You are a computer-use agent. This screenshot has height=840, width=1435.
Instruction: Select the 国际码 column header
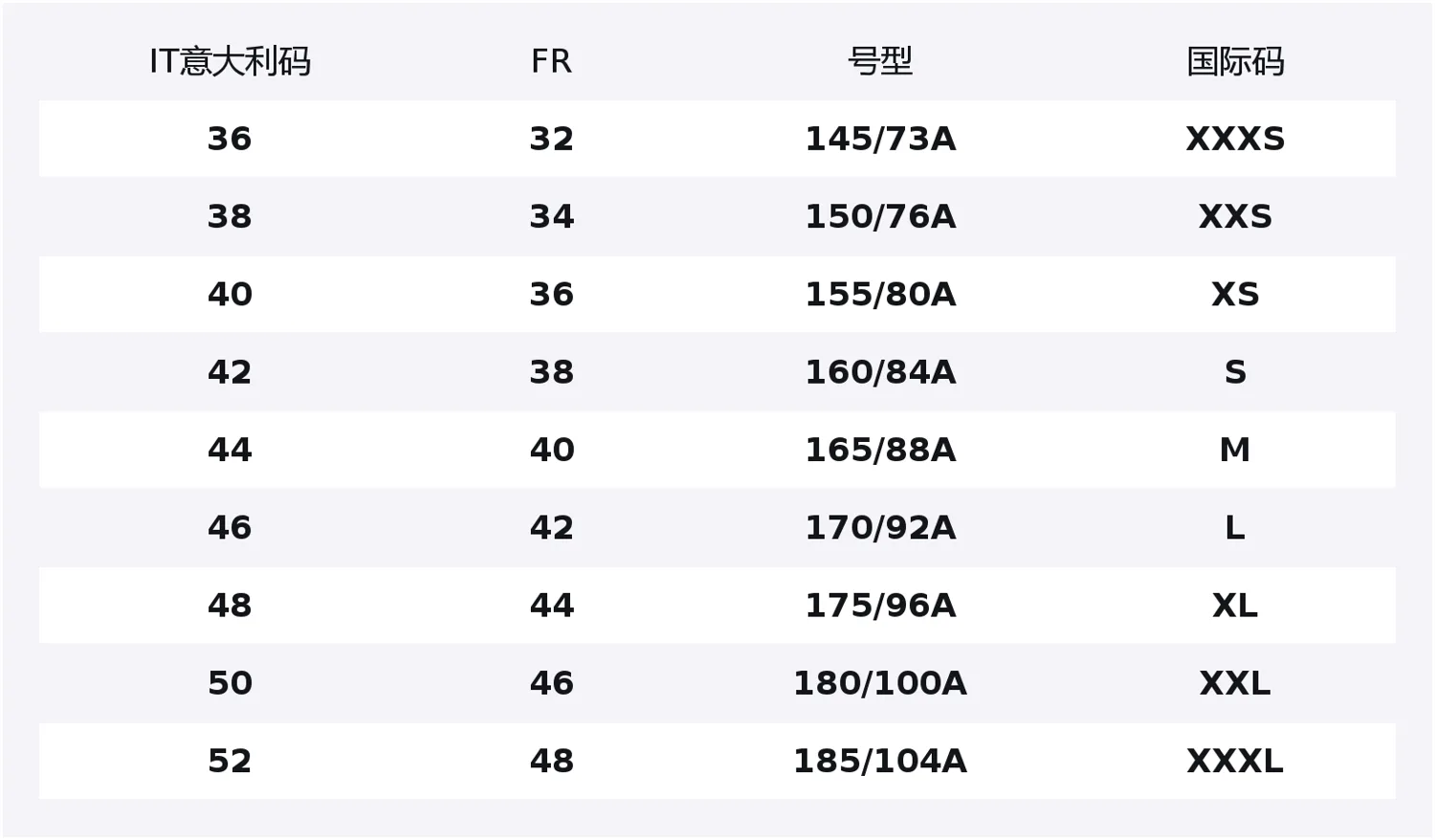1235,61
